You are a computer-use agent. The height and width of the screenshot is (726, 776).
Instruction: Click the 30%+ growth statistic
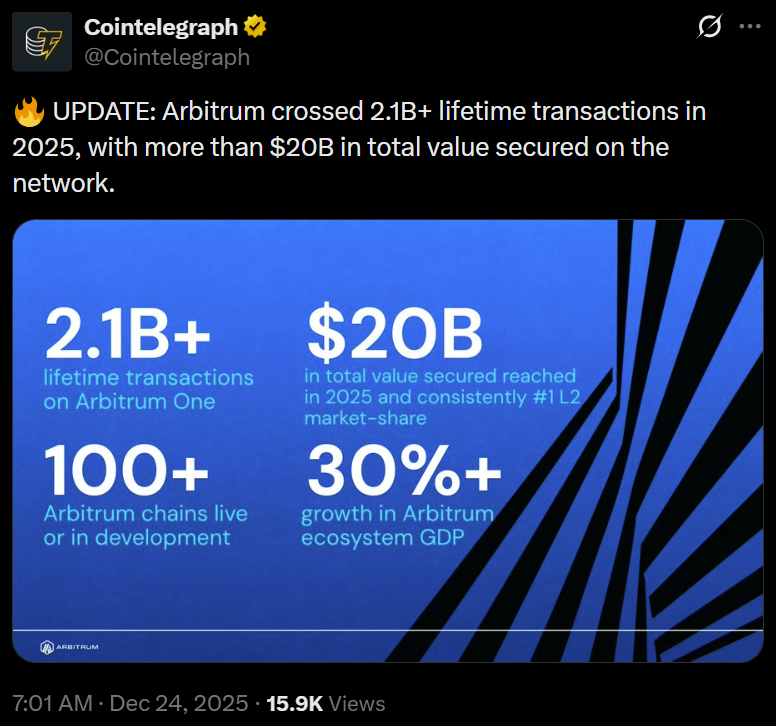pyautogui.click(x=403, y=471)
